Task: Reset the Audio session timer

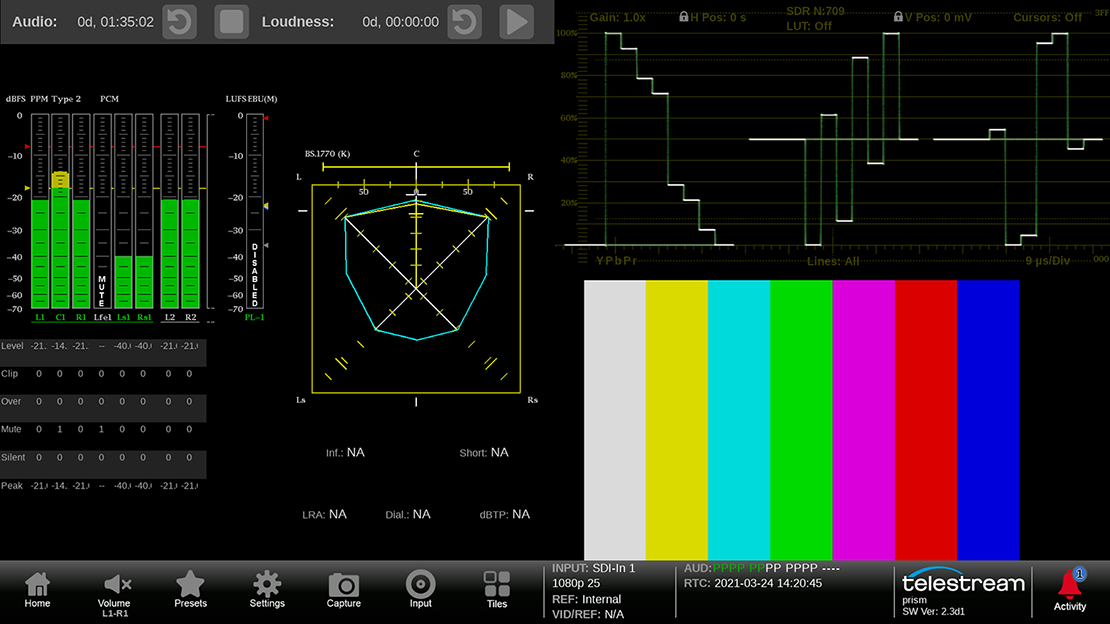Action: pyautogui.click(x=180, y=21)
